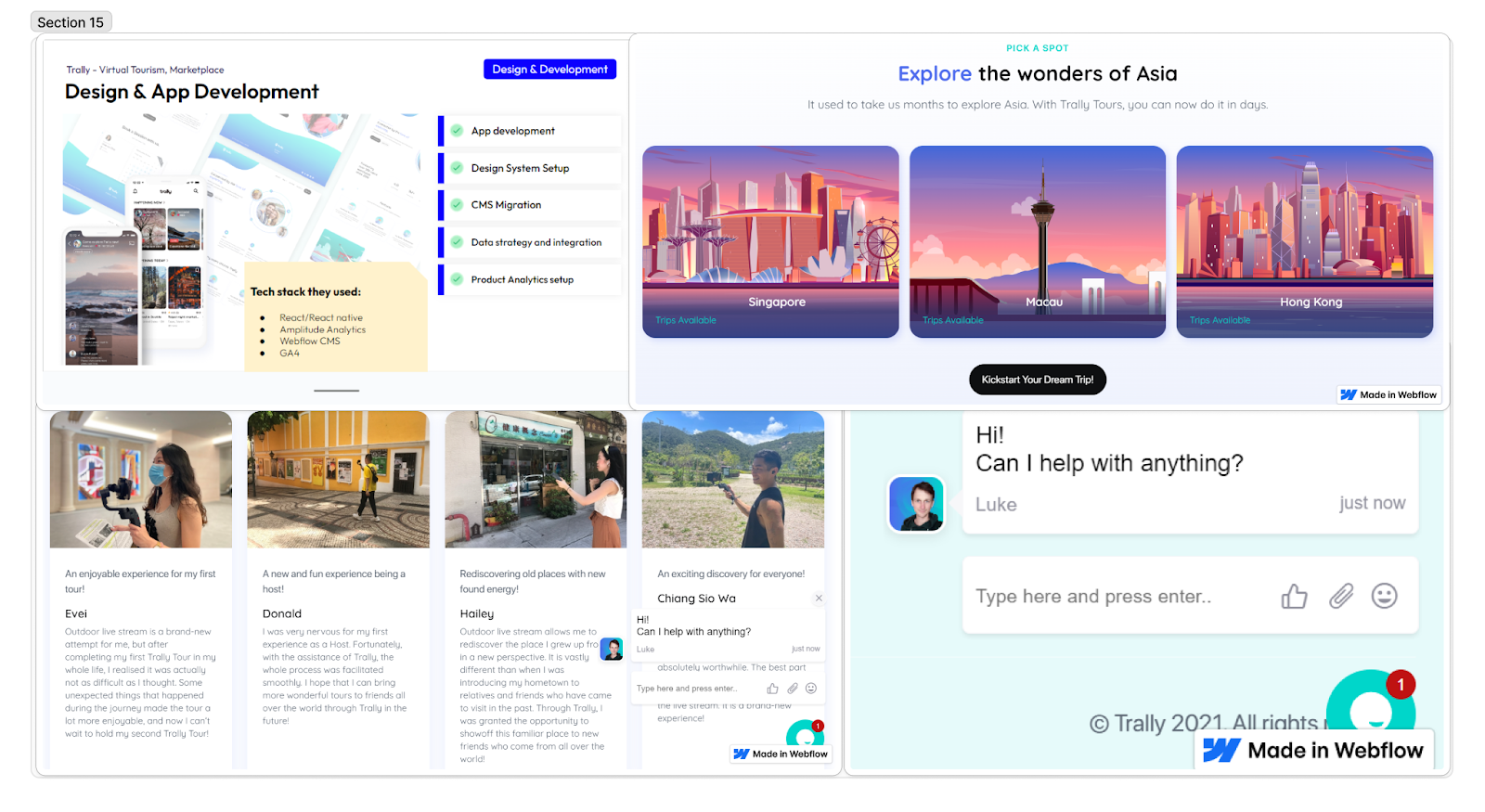
Task: Click Luke's avatar in the enlarged chat
Action: coord(917,504)
